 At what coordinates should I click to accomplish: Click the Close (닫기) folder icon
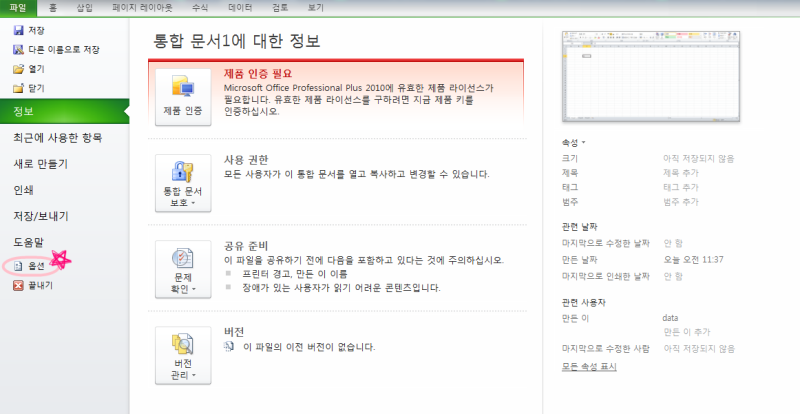[18, 88]
